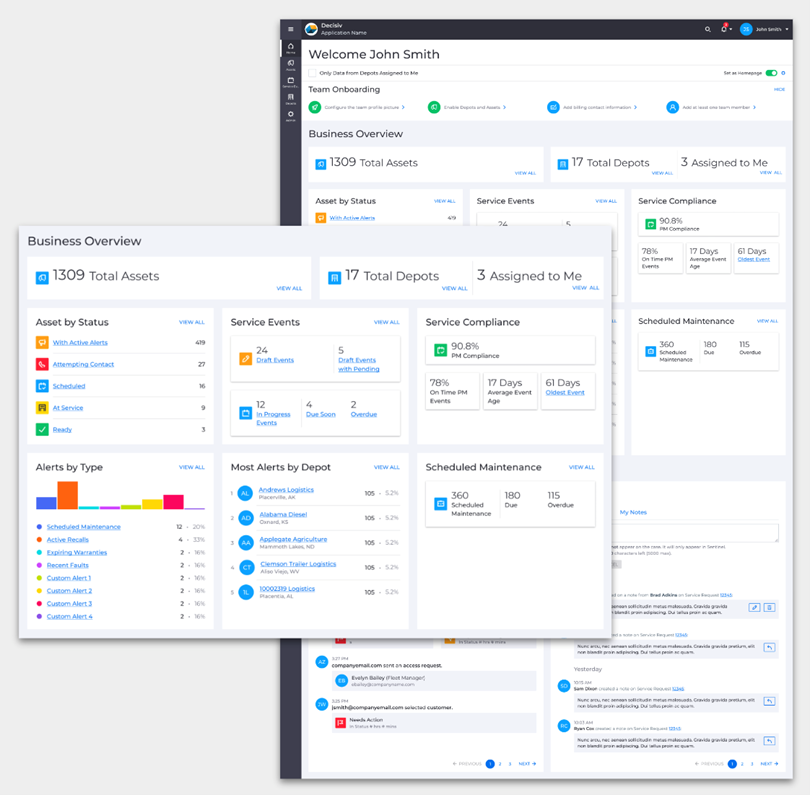The width and height of the screenshot is (810, 795).
Task: Select page 2 in the feed pagination
Action: 499,763
